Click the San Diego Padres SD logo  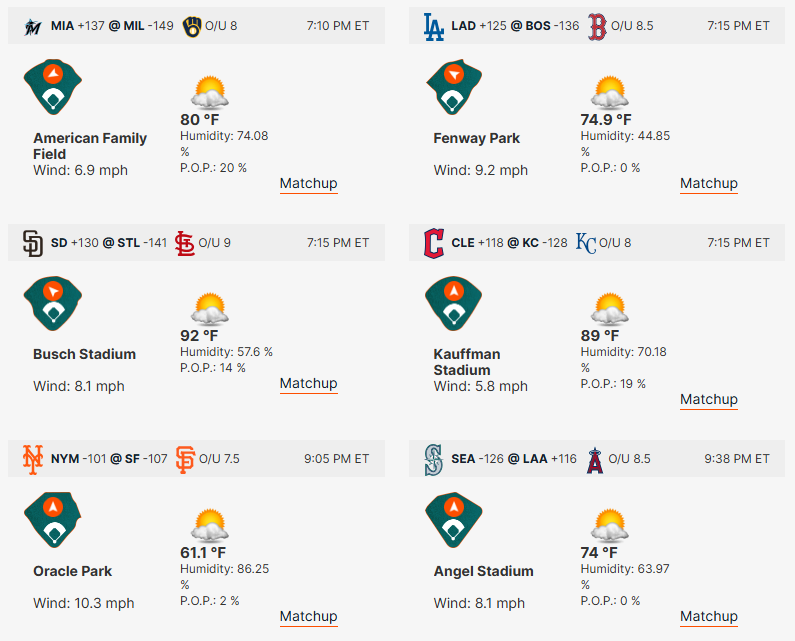click(33, 243)
